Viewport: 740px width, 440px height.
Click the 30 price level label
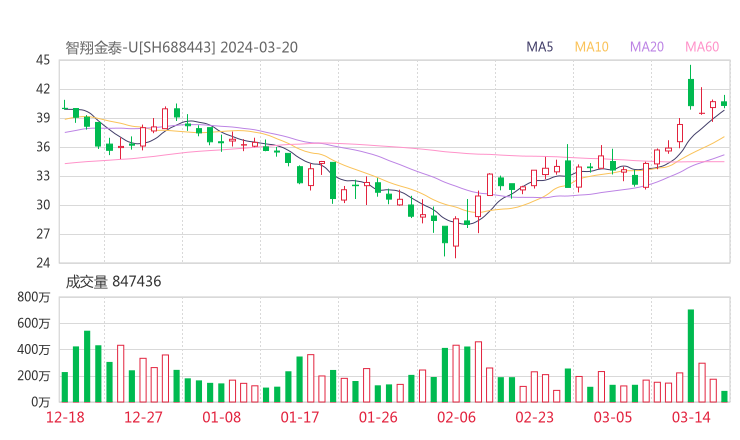[x=43, y=205]
